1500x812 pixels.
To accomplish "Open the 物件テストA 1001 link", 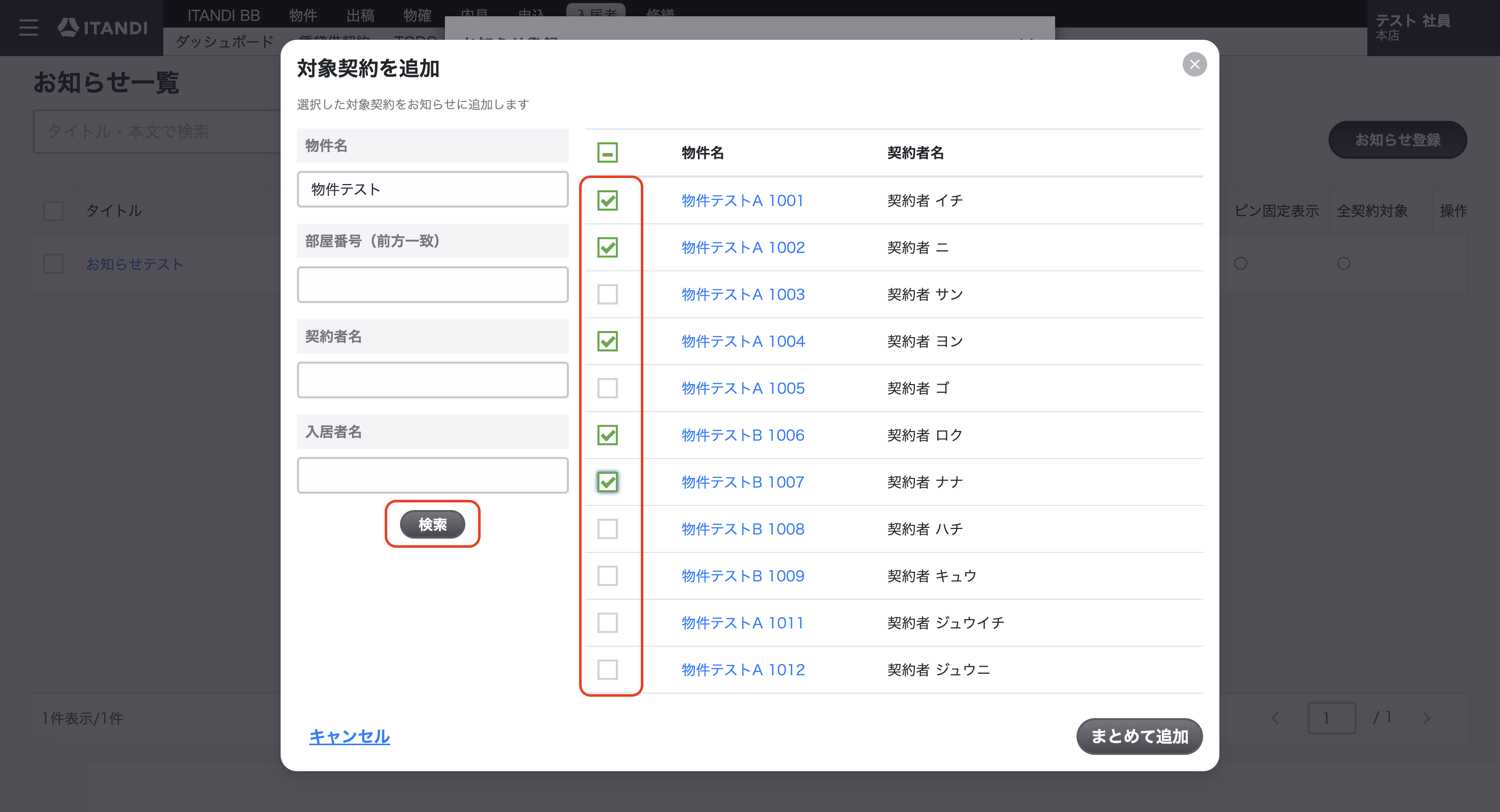I will (x=742, y=200).
